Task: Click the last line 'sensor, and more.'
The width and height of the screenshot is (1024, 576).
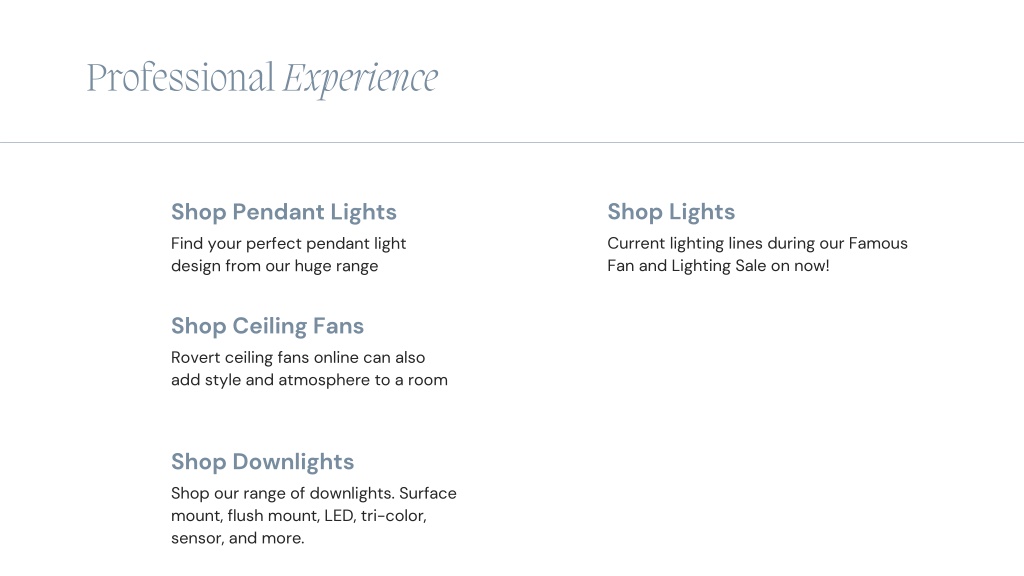Action: (x=238, y=538)
